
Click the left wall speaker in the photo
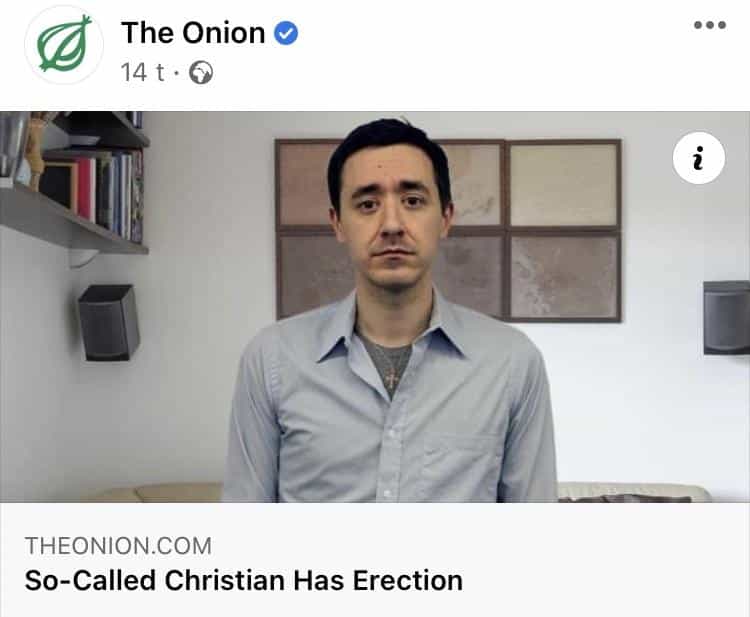(109, 322)
